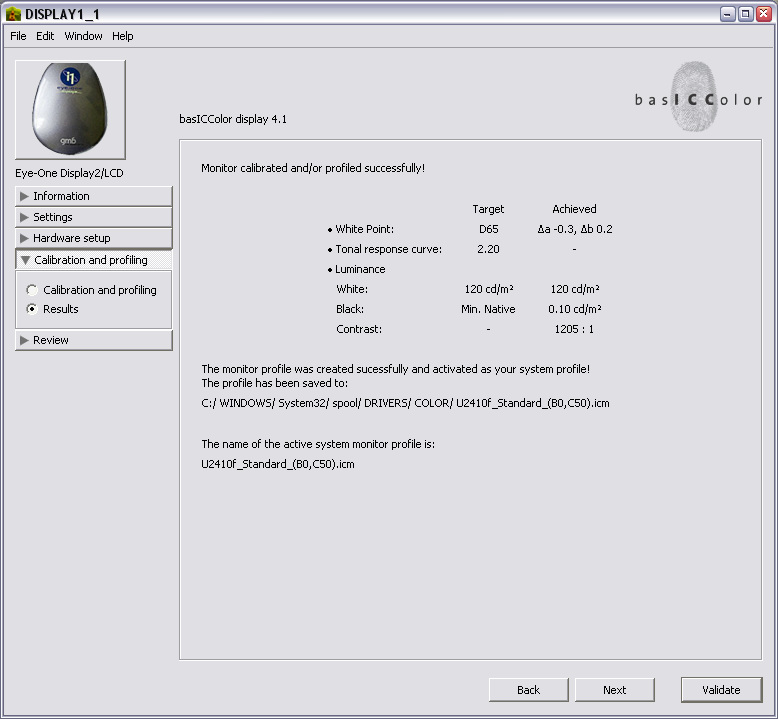
Task: Open the Edit menu
Action: click(x=45, y=36)
